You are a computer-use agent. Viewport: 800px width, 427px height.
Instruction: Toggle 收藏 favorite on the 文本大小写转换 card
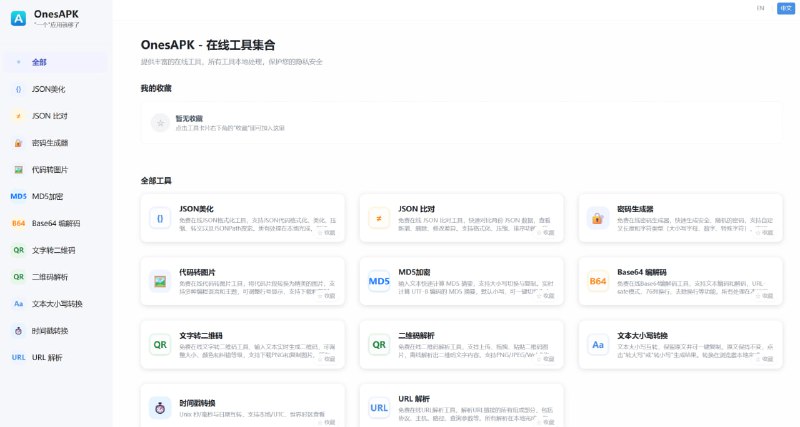764,359
